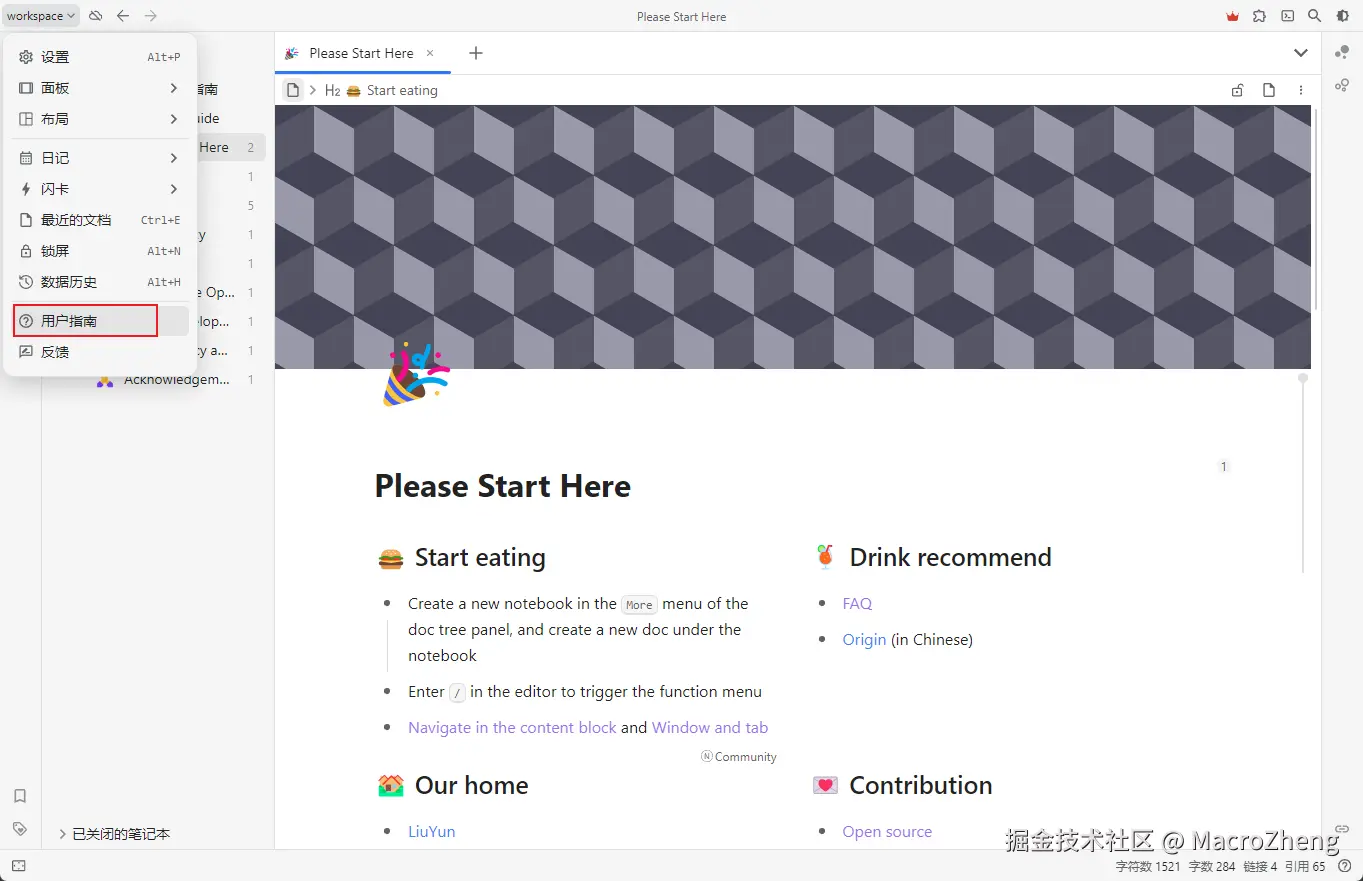Click the editor scroll position handle
This screenshot has height=881, width=1363.
[x=1302, y=378]
